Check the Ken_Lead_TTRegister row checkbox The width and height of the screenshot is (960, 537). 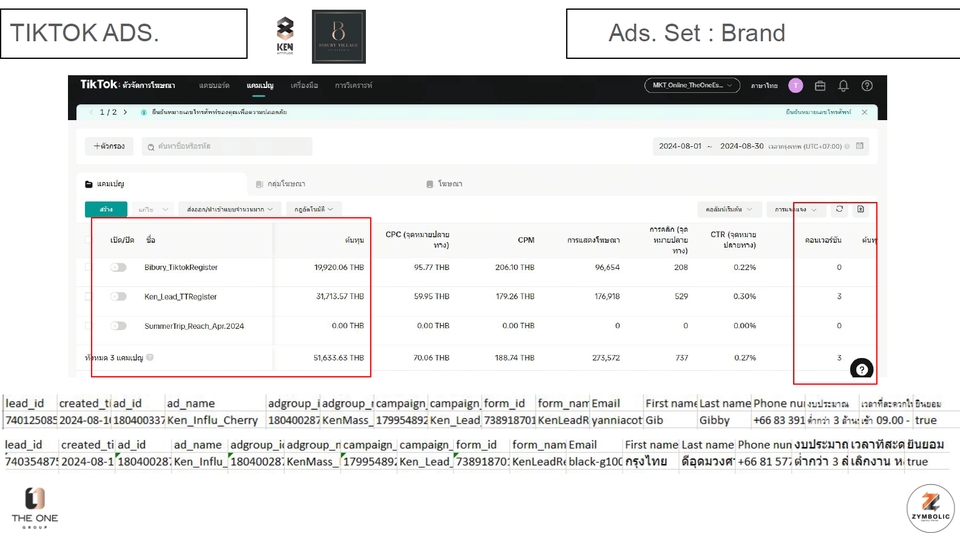coord(88,296)
